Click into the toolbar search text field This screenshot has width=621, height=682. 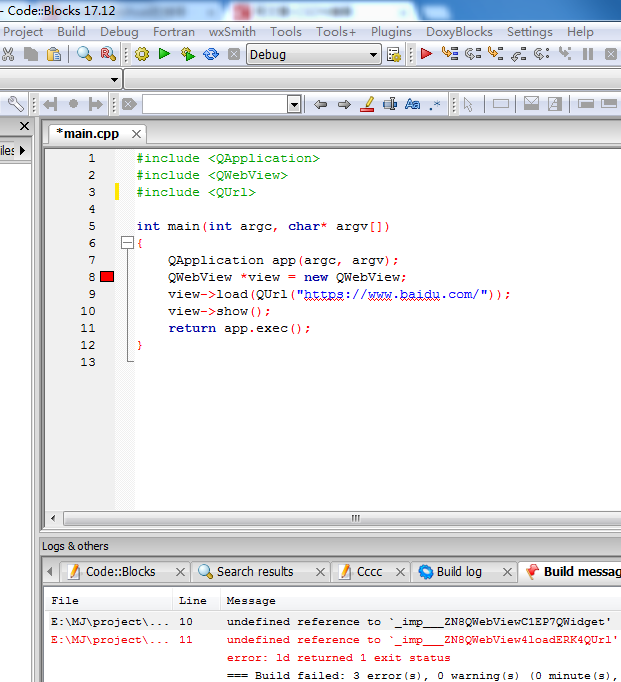[x=214, y=104]
